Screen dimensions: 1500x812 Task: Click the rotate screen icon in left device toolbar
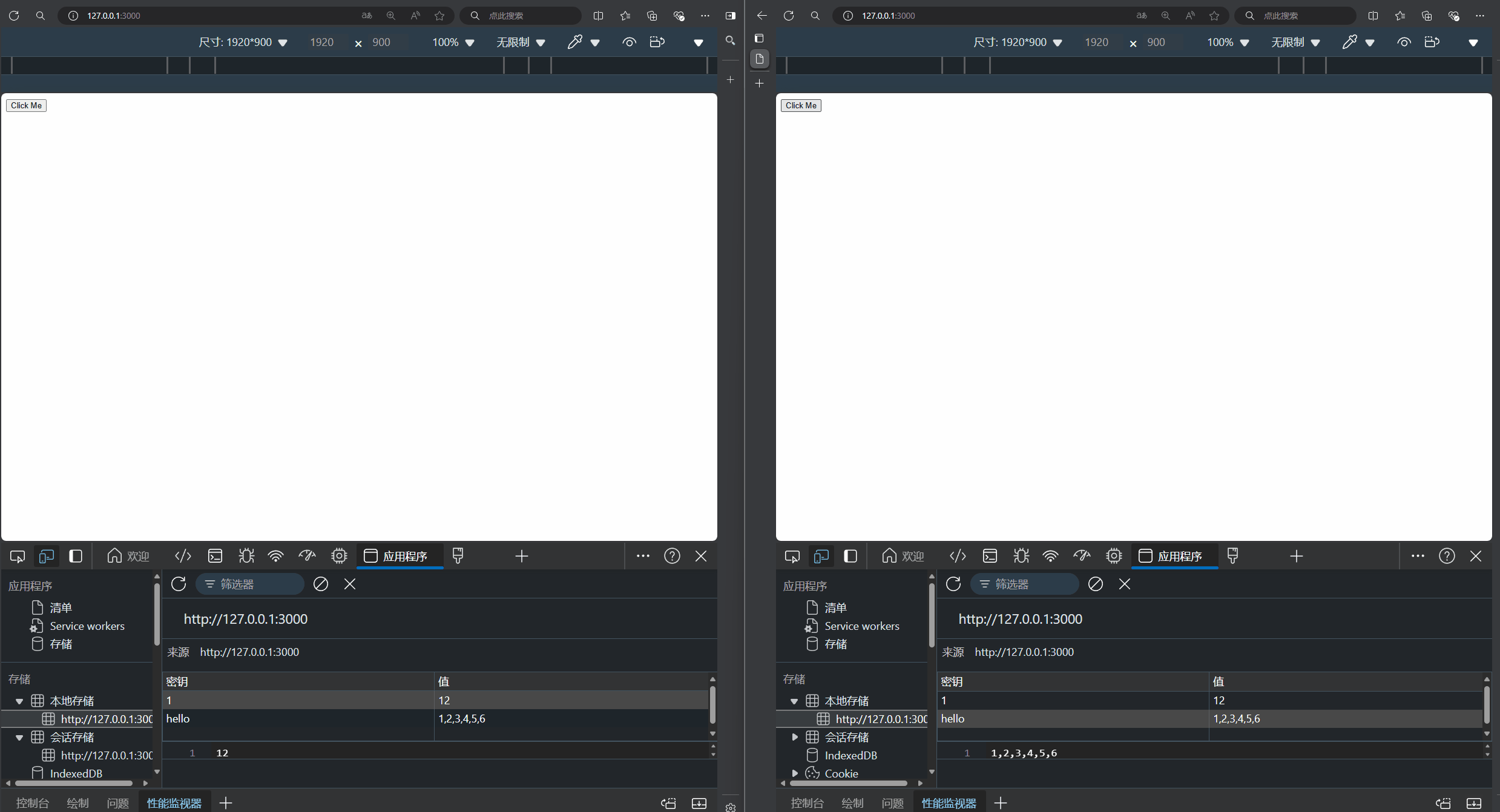[x=657, y=42]
